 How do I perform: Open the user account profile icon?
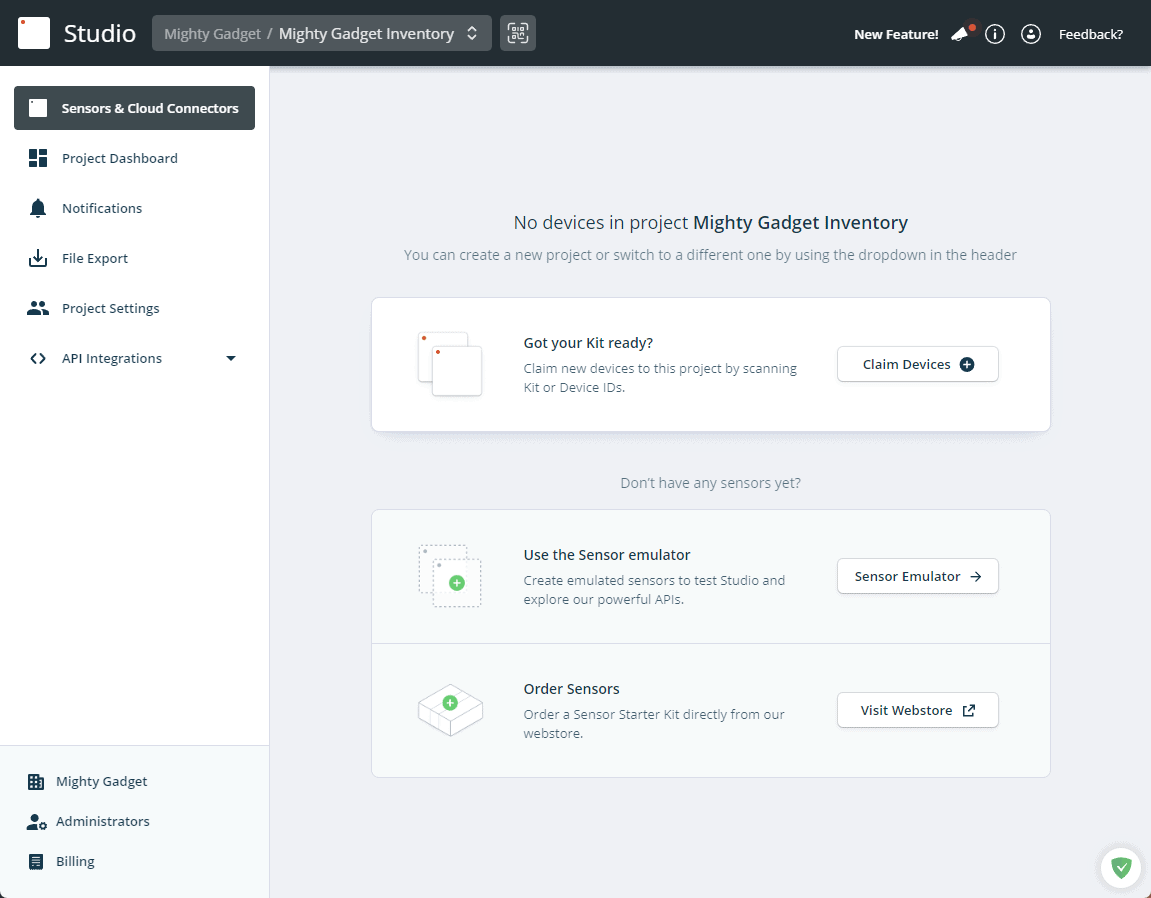(1031, 34)
